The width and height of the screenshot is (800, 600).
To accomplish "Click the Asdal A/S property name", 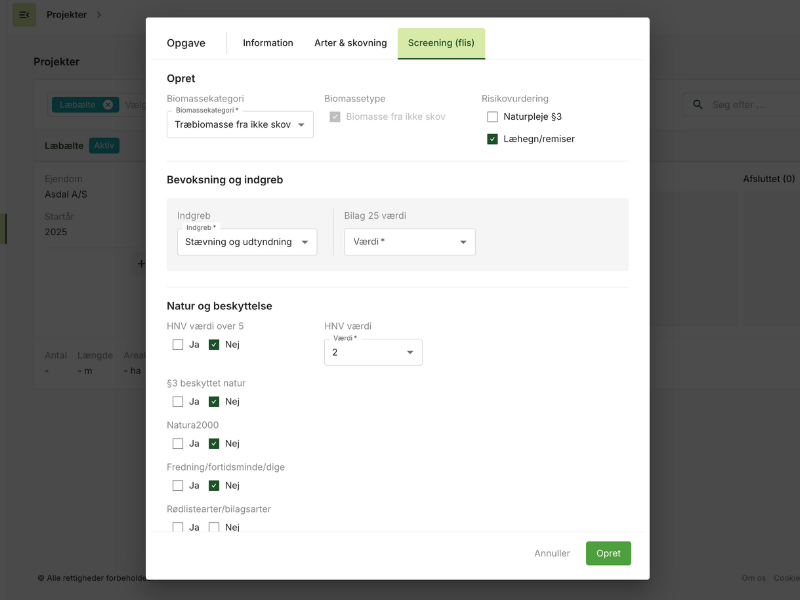I will coord(66,194).
